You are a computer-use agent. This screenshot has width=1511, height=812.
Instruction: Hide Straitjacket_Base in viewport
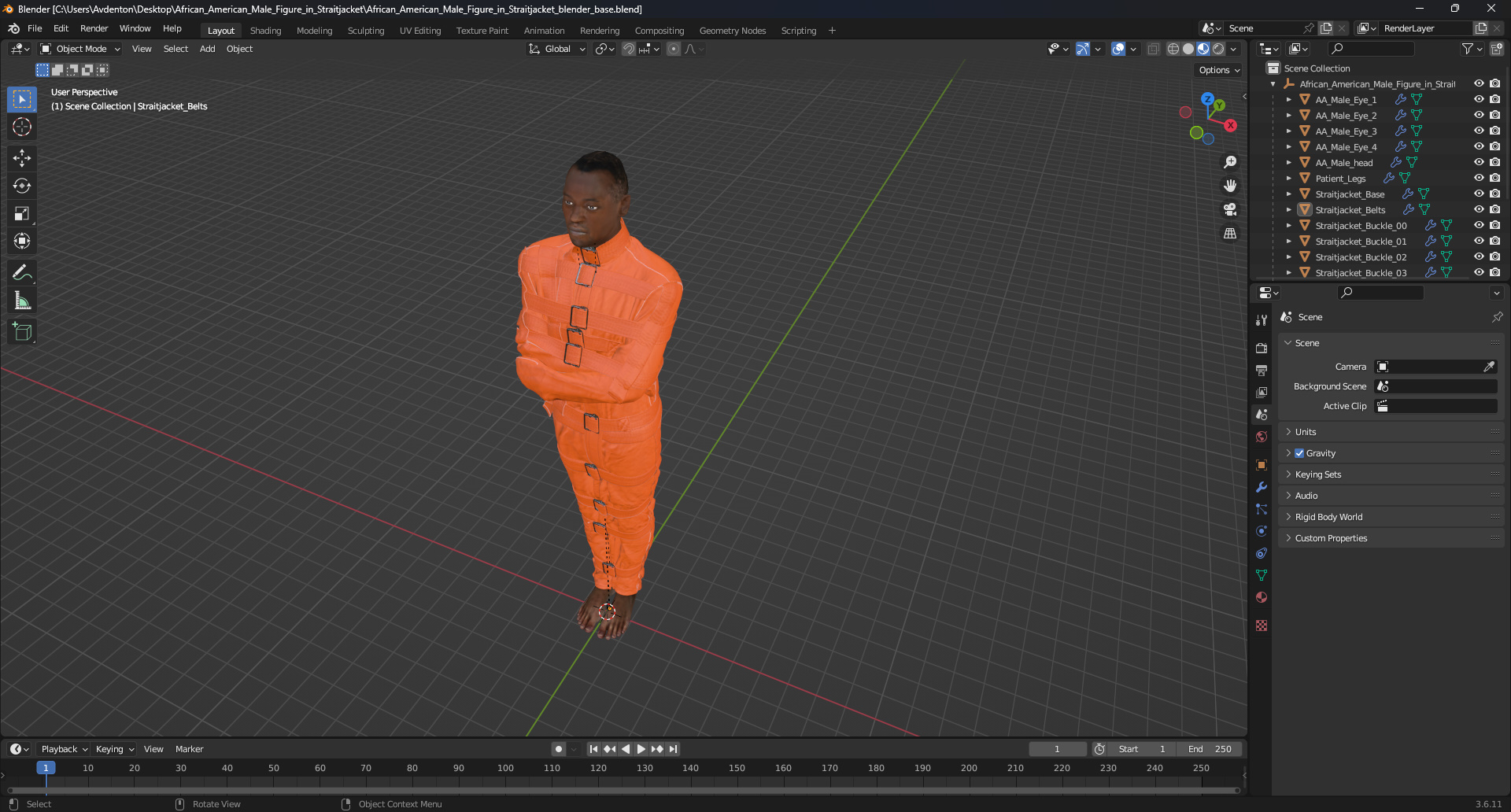(x=1479, y=194)
